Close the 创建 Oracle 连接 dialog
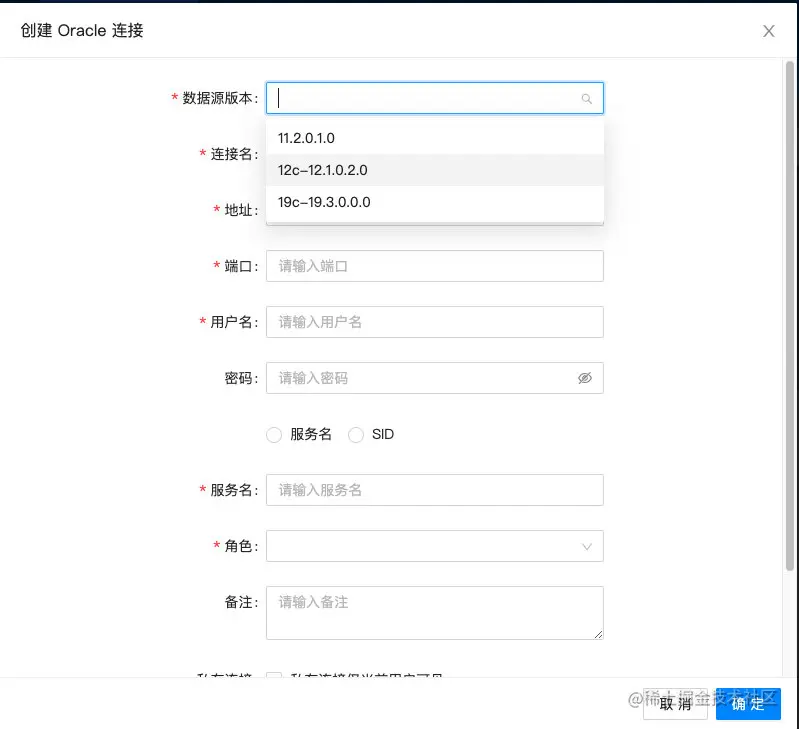799x729 pixels. [x=768, y=31]
